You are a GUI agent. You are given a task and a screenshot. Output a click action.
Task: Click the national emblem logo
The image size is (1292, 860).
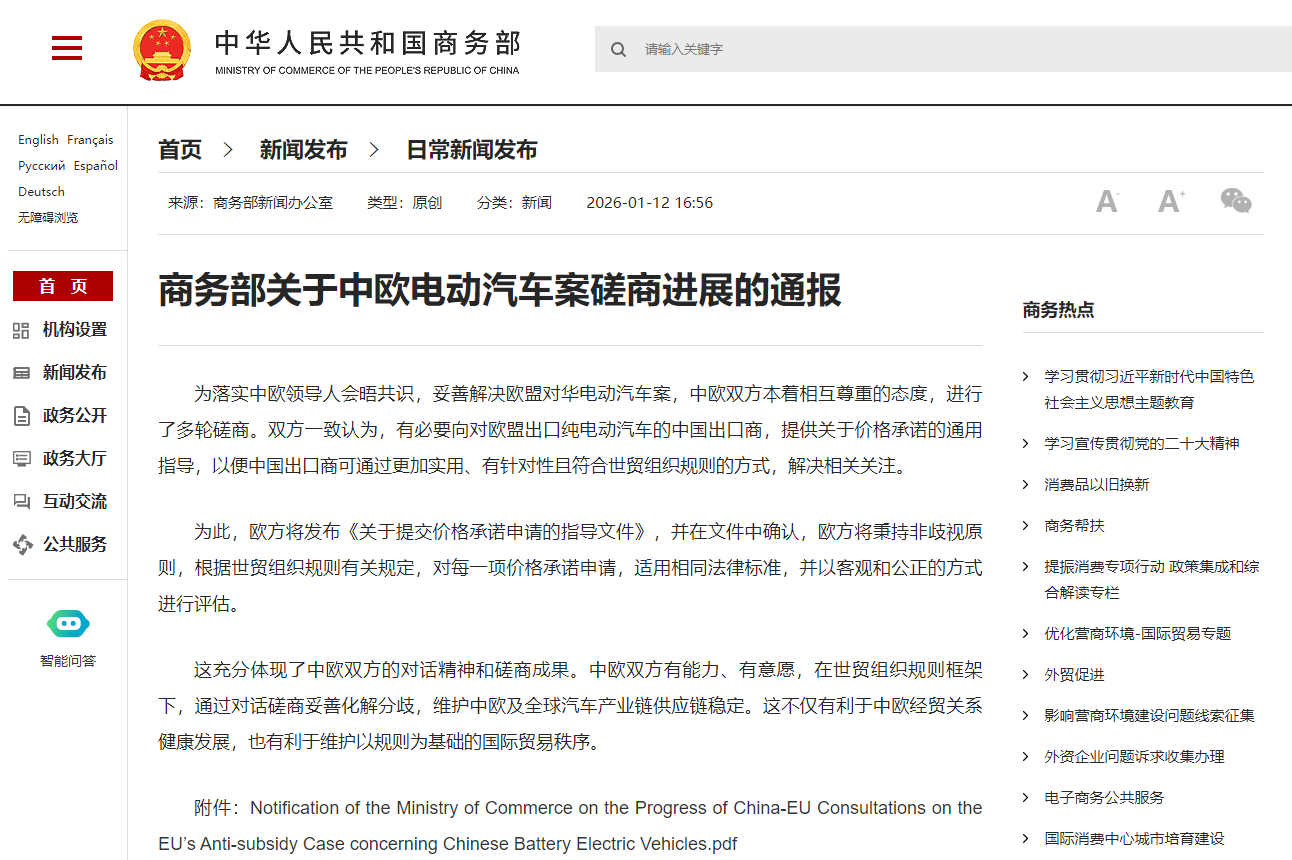pos(162,48)
